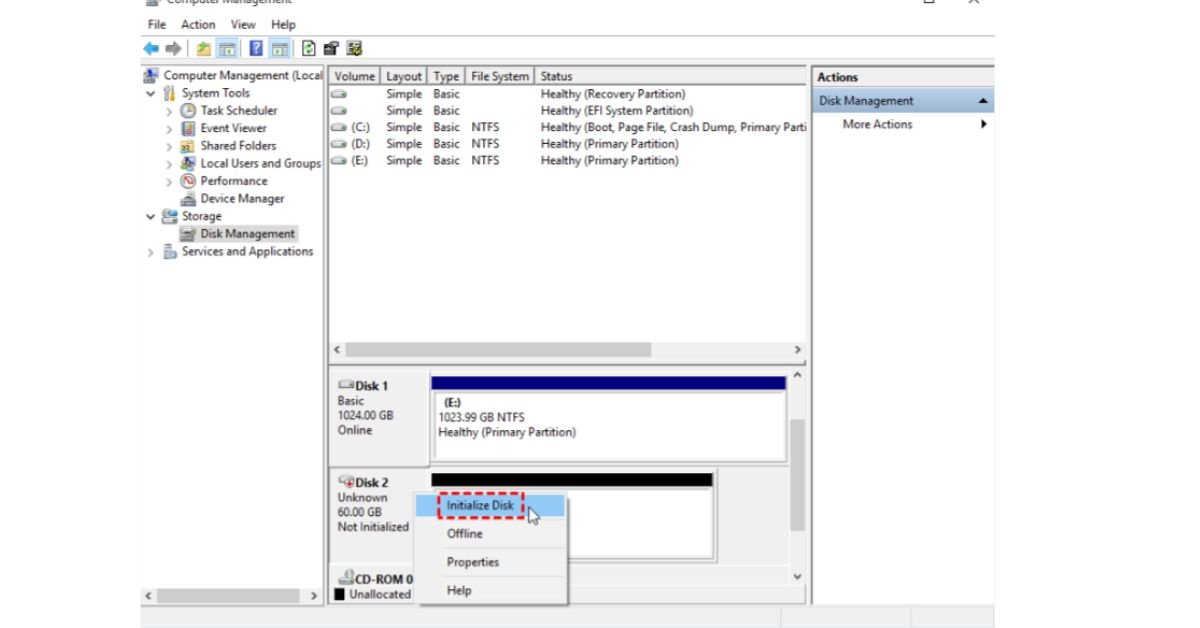Click the left tree horizontal scrollbar thumb
Viewport: 1200px width, 628px height.
click(227, 596)
